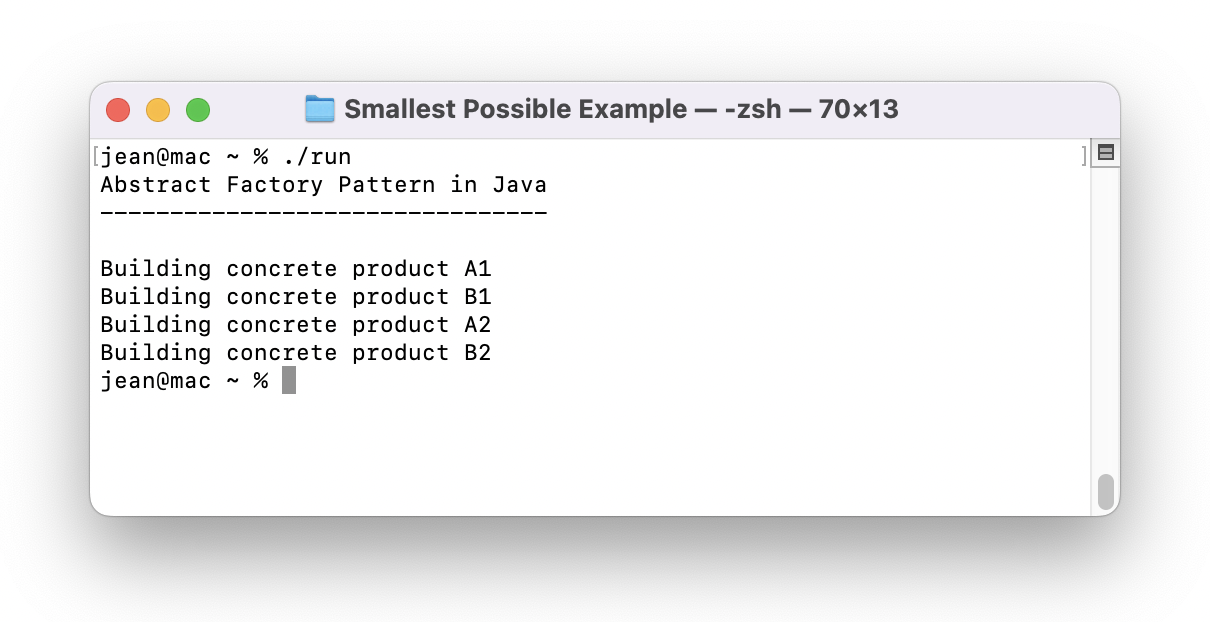Image resolution: width=1210 pixels, height=622 pixels.
Task: Click the right bracket command mark
Action: pyautogui.click(x=1083, y=157)
